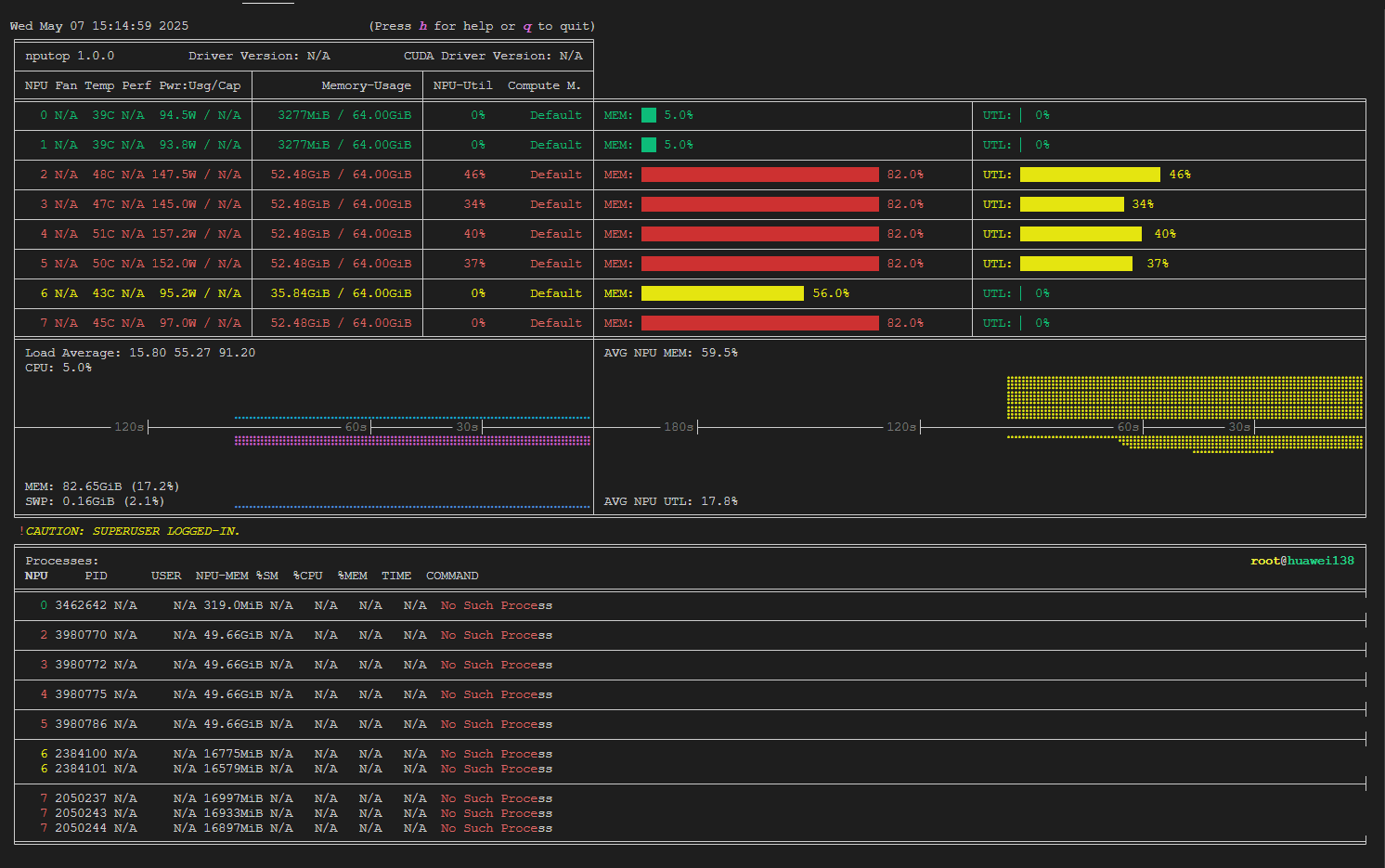Viewport: 1385px width, 868px height.
Task: Click the 'CPU: 5.0%' reading
Action: [x=58, y=368]
